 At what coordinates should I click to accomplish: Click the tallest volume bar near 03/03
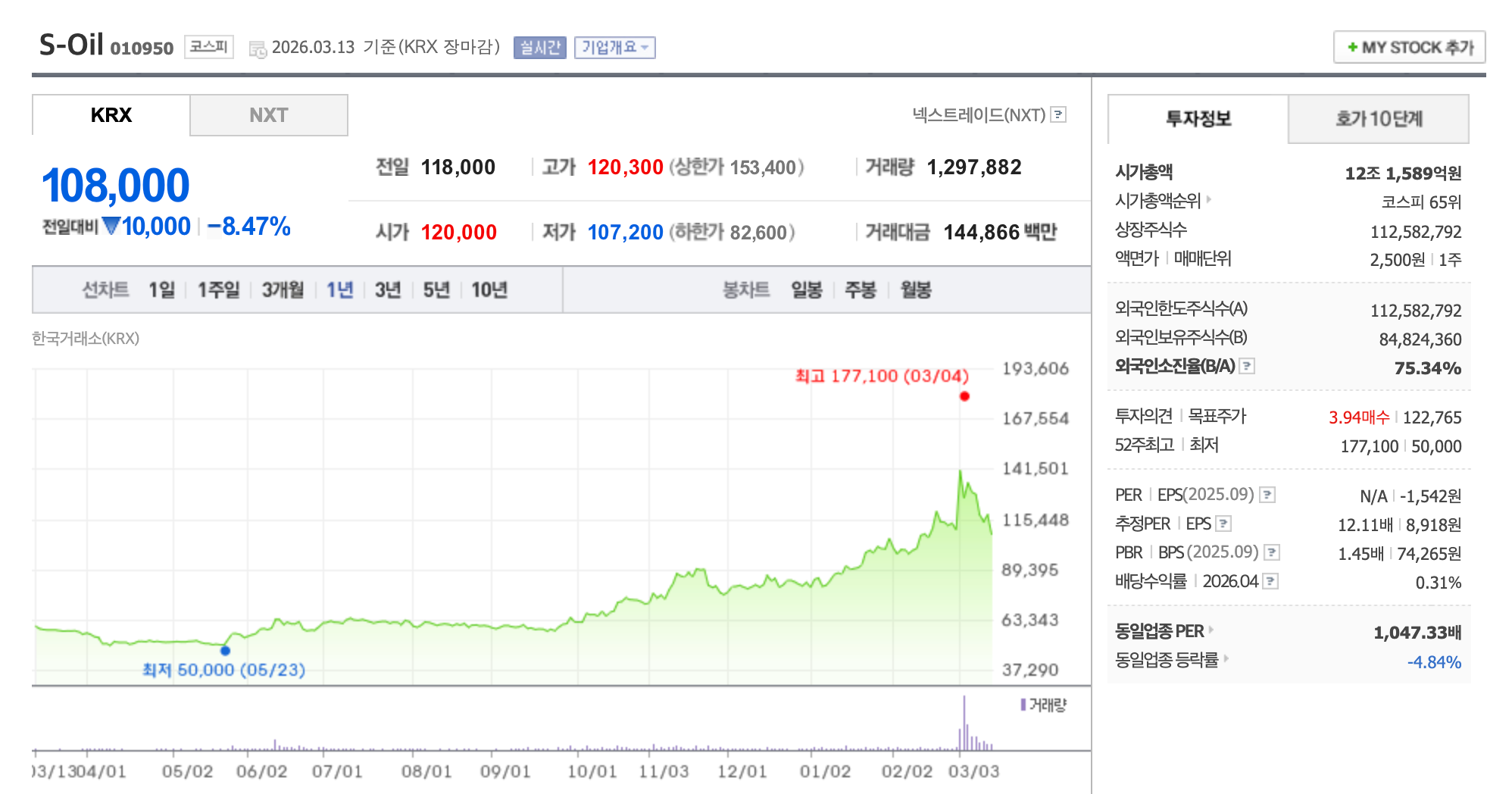(964, 723)
